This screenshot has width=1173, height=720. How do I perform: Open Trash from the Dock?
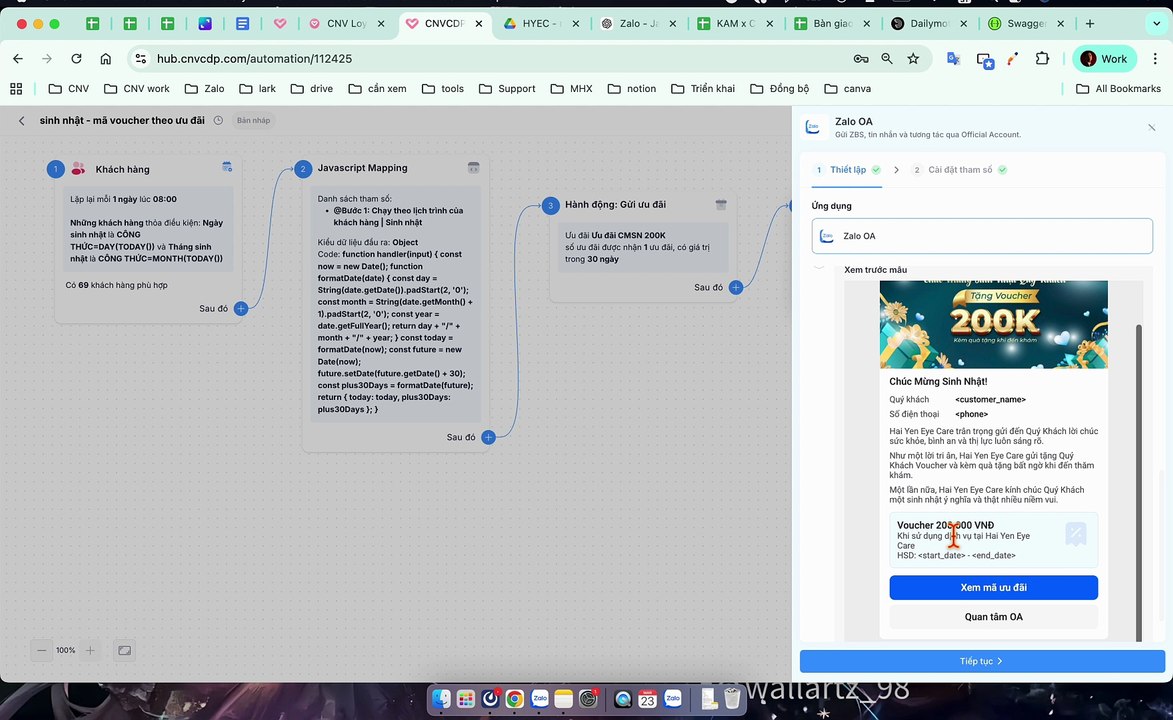click(x=732, y=699)
